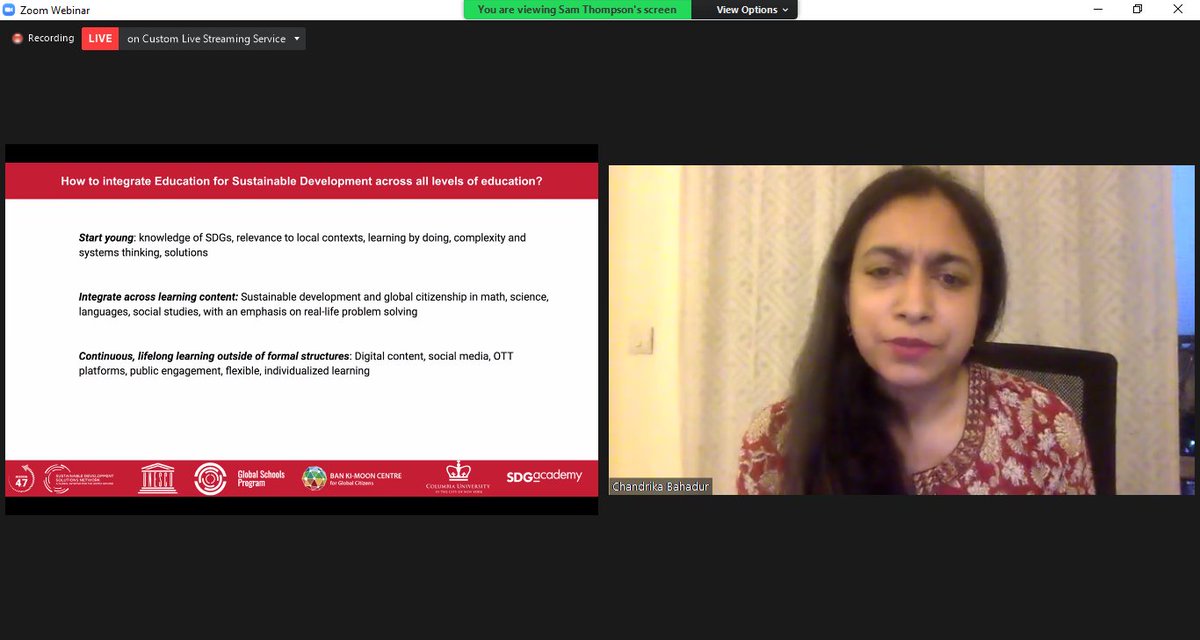Select the Ban Ki-moon Centre globe emblem
The image size is (1200, 640).
click(314, 477)
